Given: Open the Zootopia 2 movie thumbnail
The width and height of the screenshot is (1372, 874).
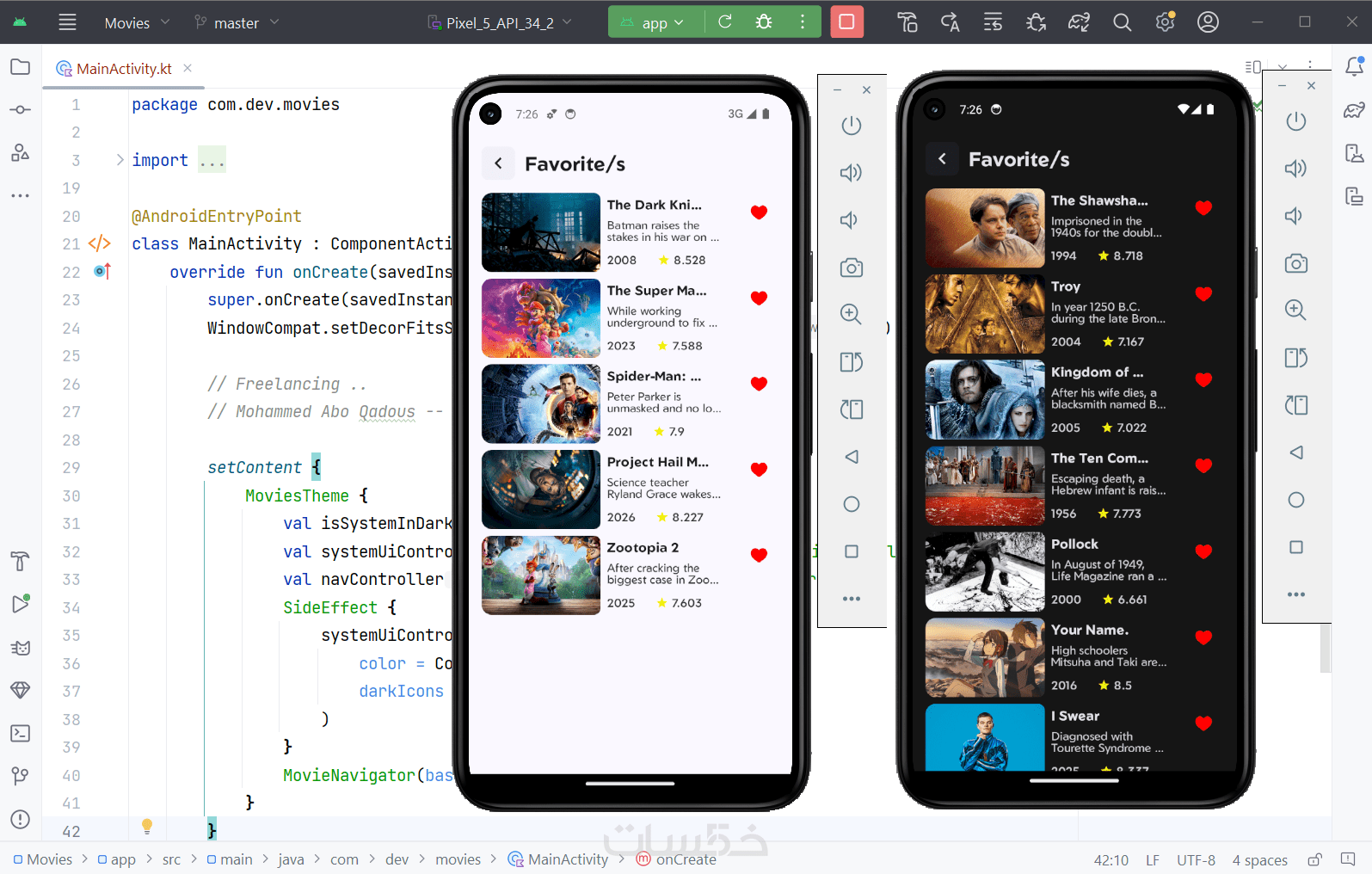Looking at the screenshot, I should tap(541, 575).
